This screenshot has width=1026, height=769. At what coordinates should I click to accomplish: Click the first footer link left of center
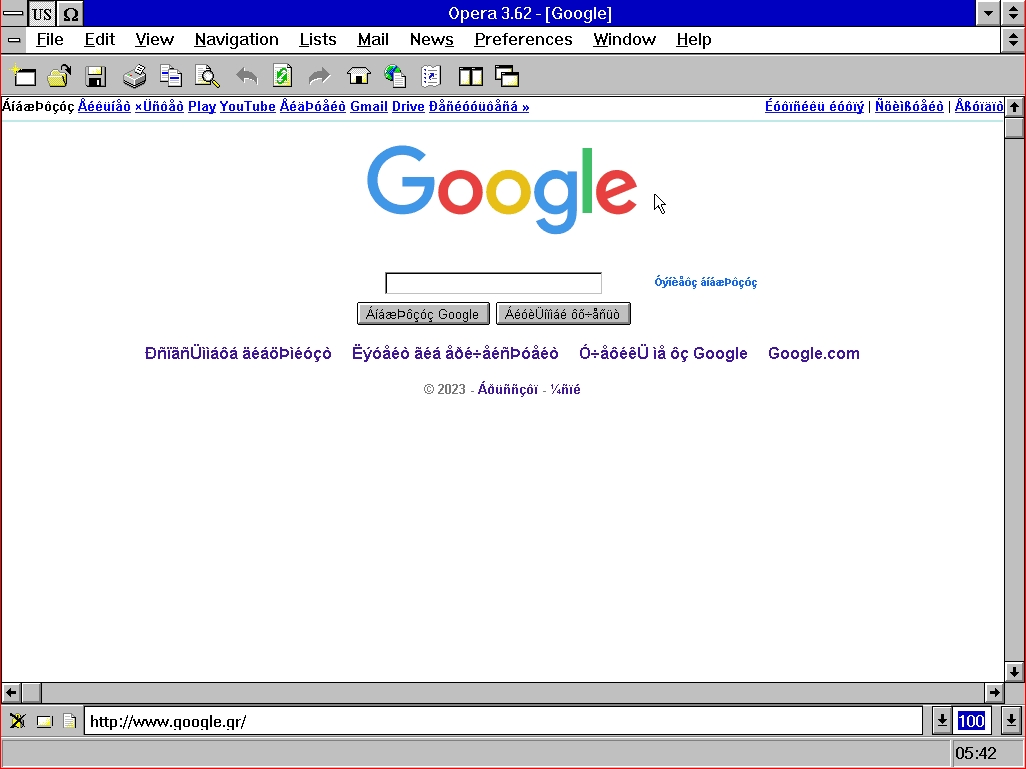[x=238, y=353]
